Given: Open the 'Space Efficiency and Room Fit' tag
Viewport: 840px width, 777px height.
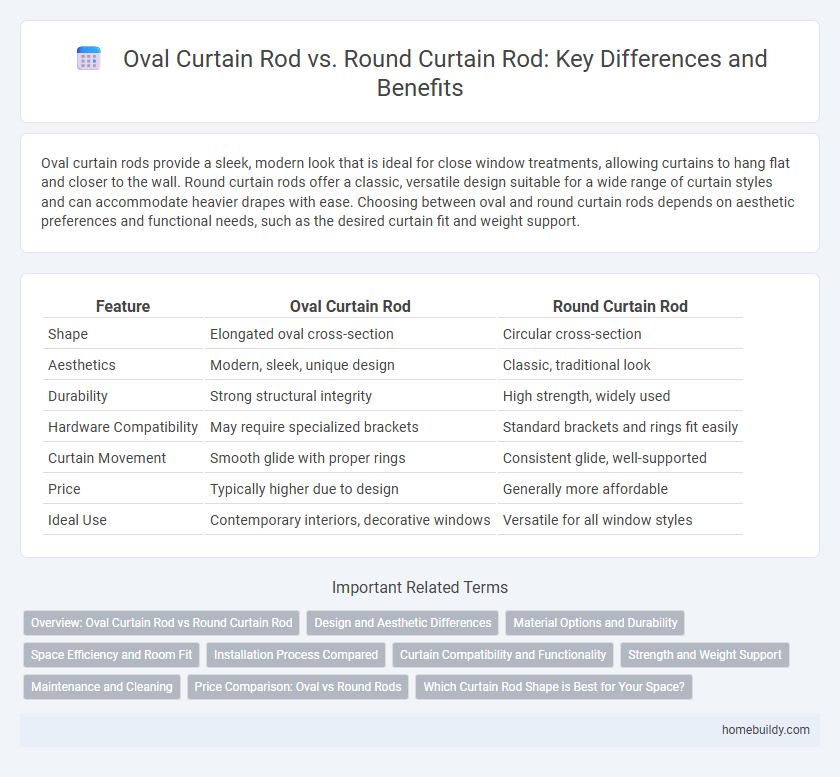Looking at the screenshot, I should pos(111,655).
